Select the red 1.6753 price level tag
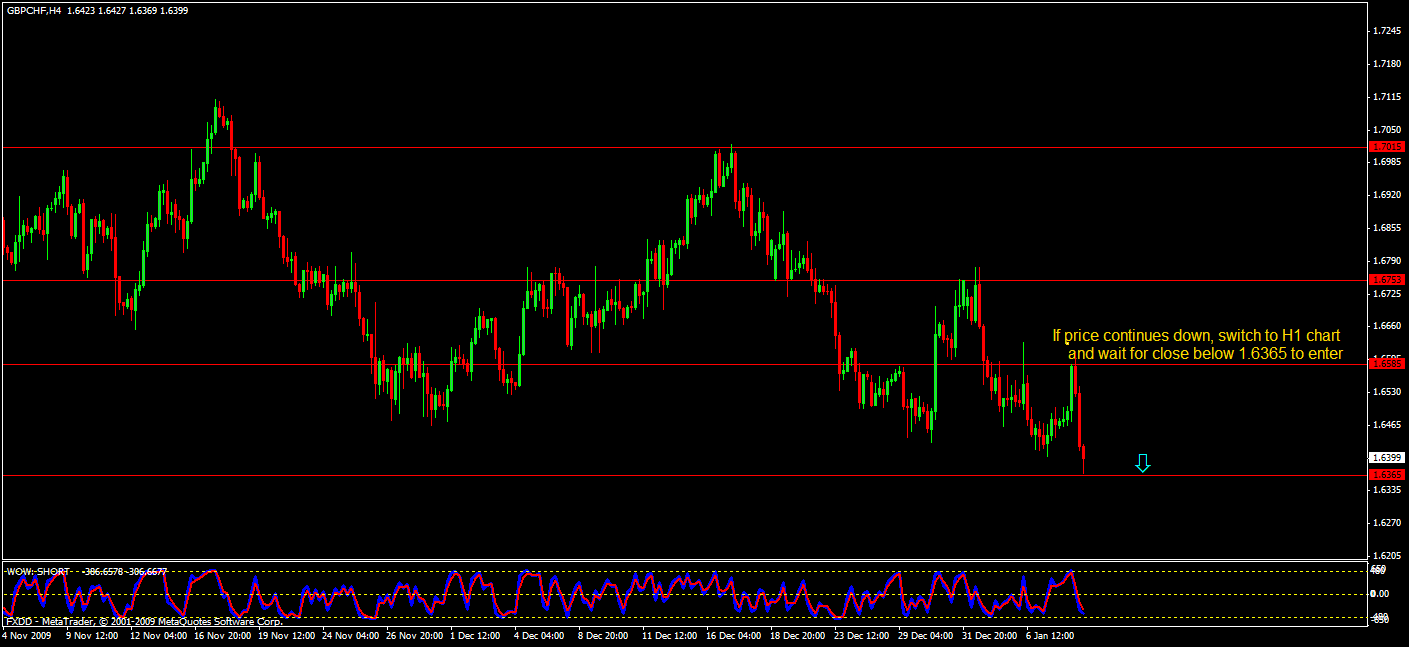 (1387, 280)
